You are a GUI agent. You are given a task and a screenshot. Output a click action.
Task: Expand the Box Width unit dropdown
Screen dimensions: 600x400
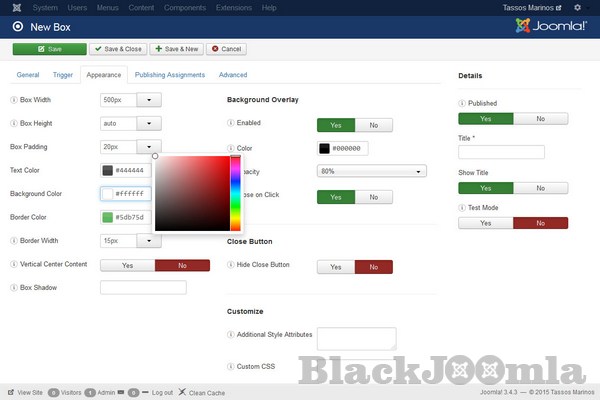pos(148,99)
